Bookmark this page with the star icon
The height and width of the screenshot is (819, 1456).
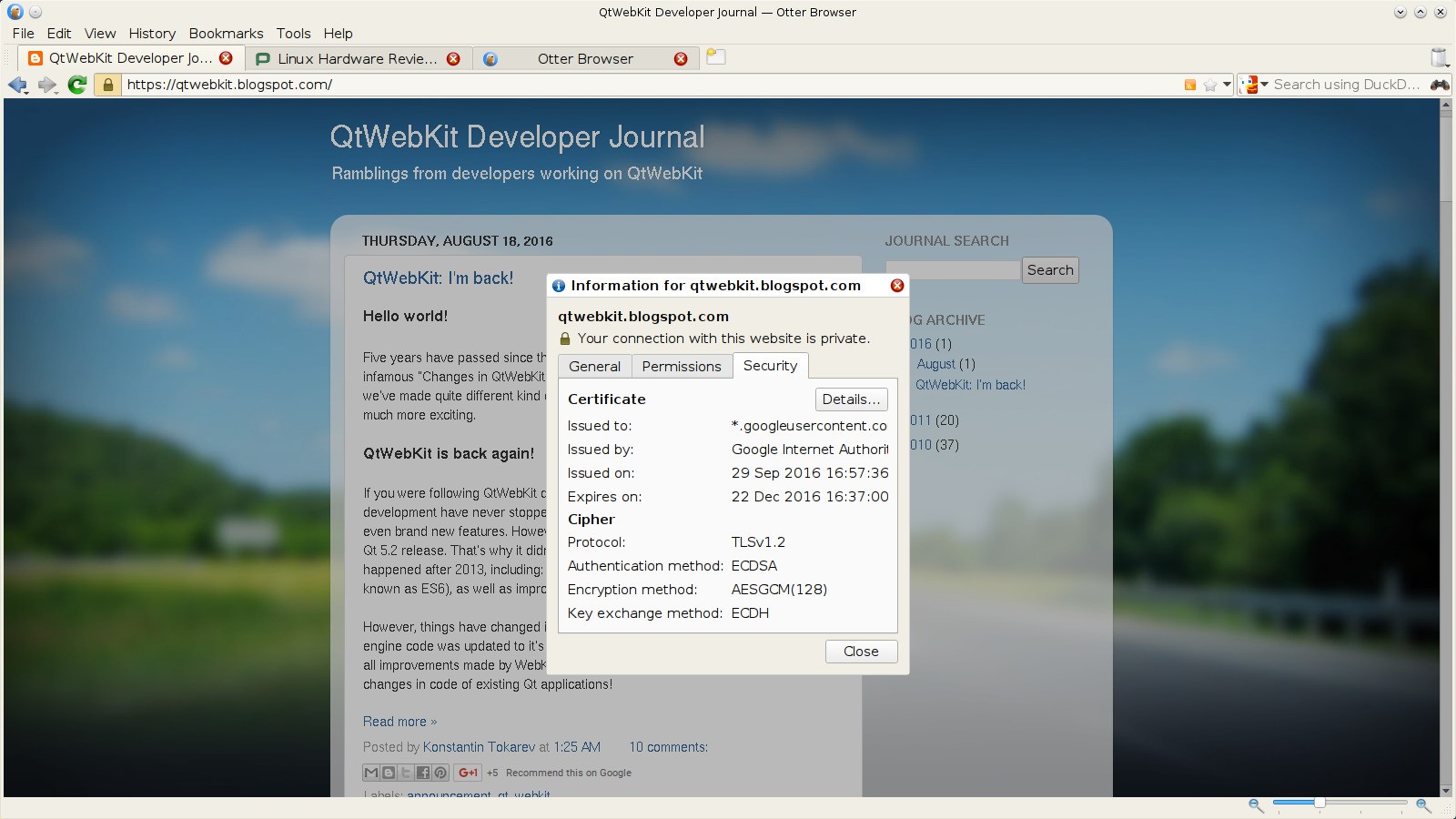point(1209,85)
